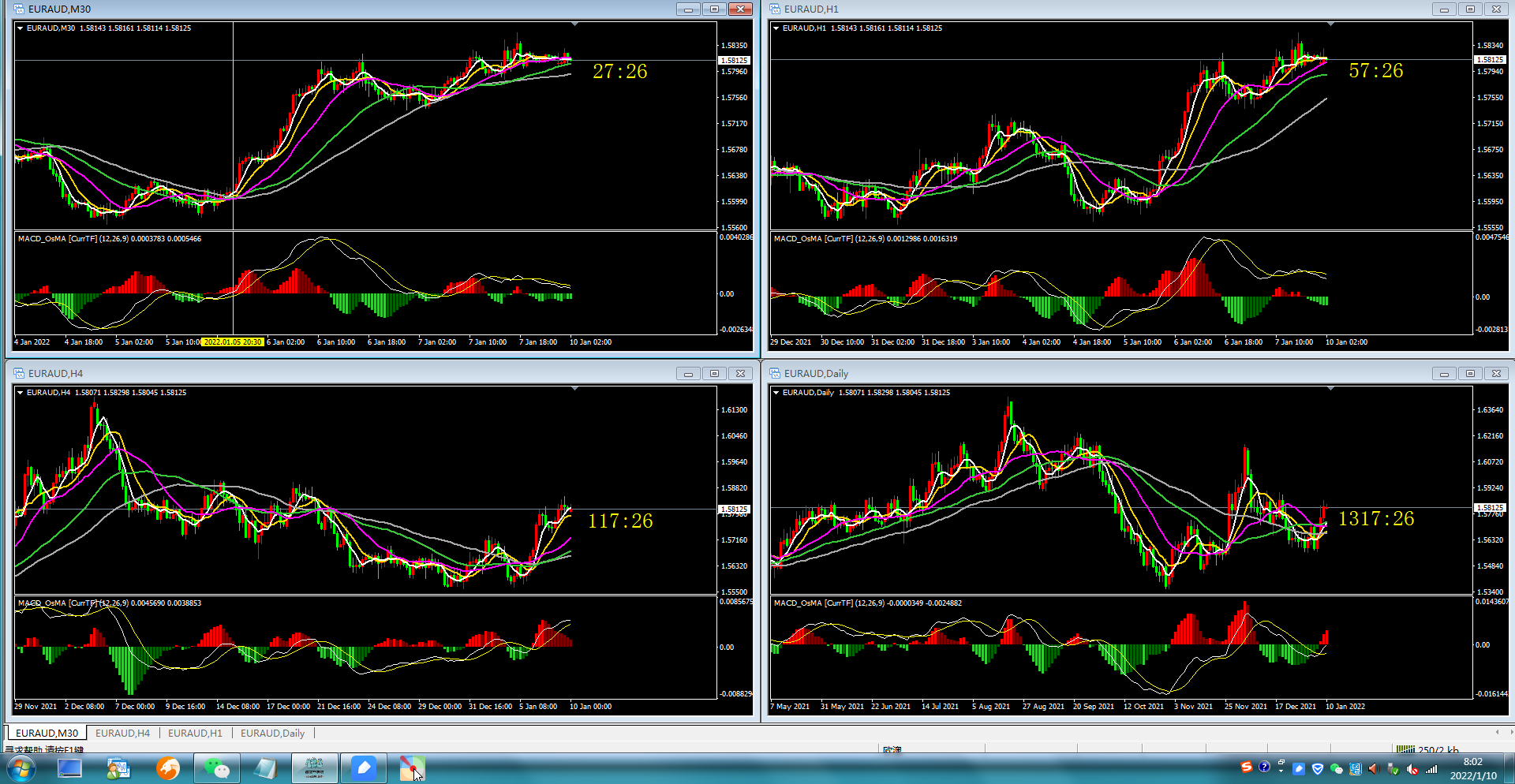Click the Sogou input method tray icon
The height and width of the screenshot is (784, 1515).
click(x=1247, y=767)
